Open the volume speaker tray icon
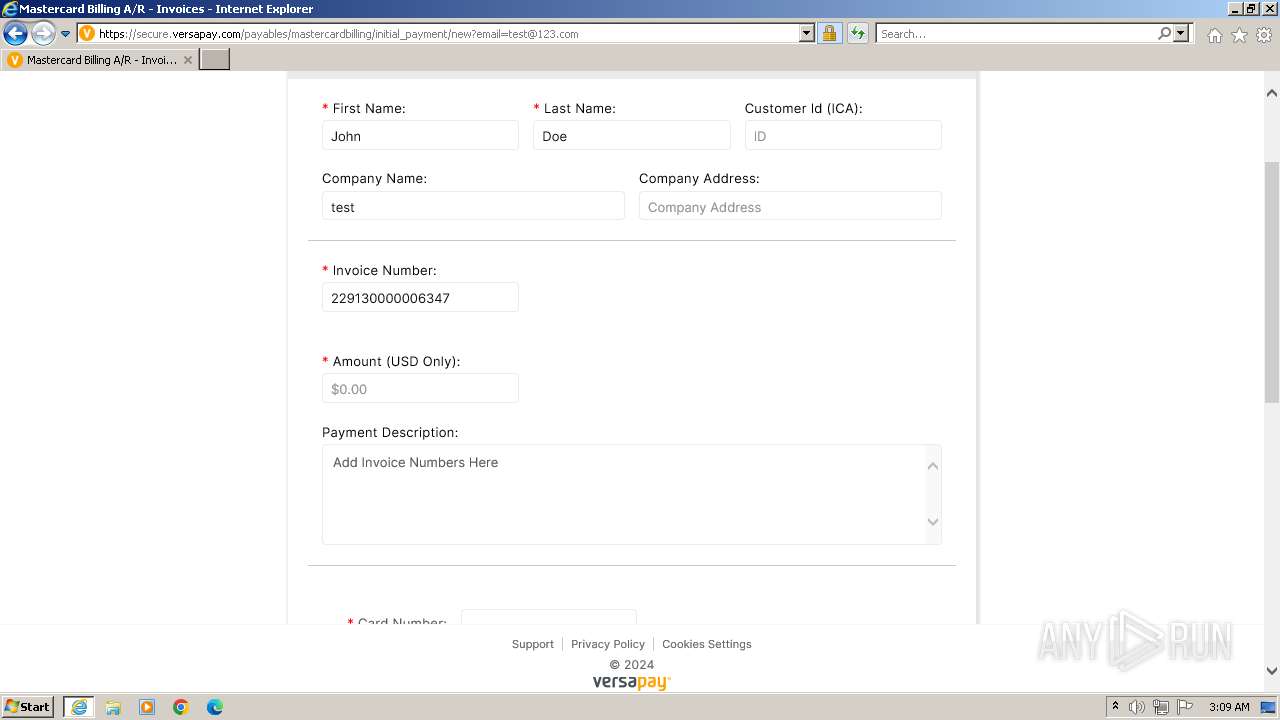This screenshot has width=1280, height=720. coord(1137,707)
